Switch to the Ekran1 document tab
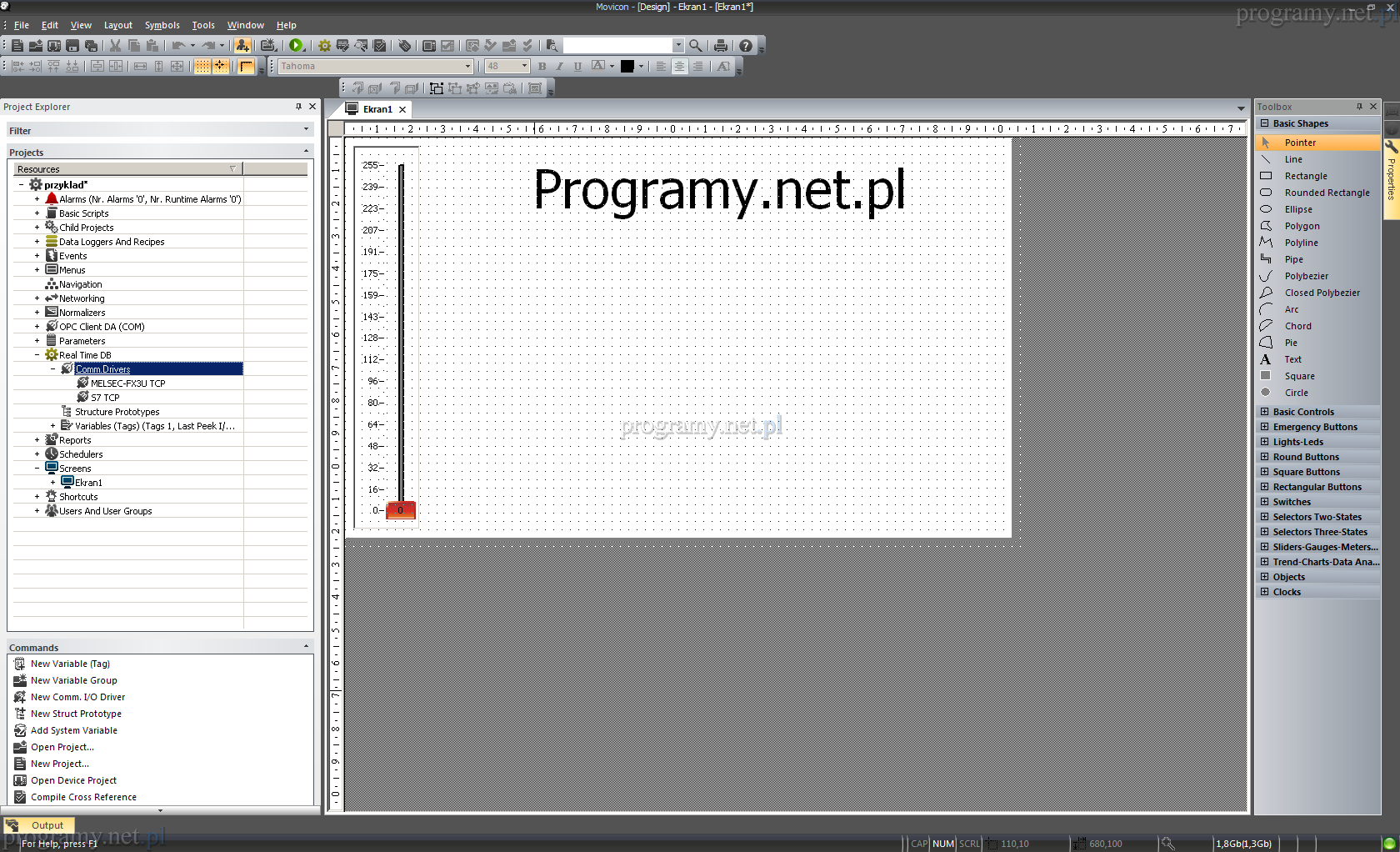Image resolution: width=1400 pixels, height=852 pixels. point(377,109)
